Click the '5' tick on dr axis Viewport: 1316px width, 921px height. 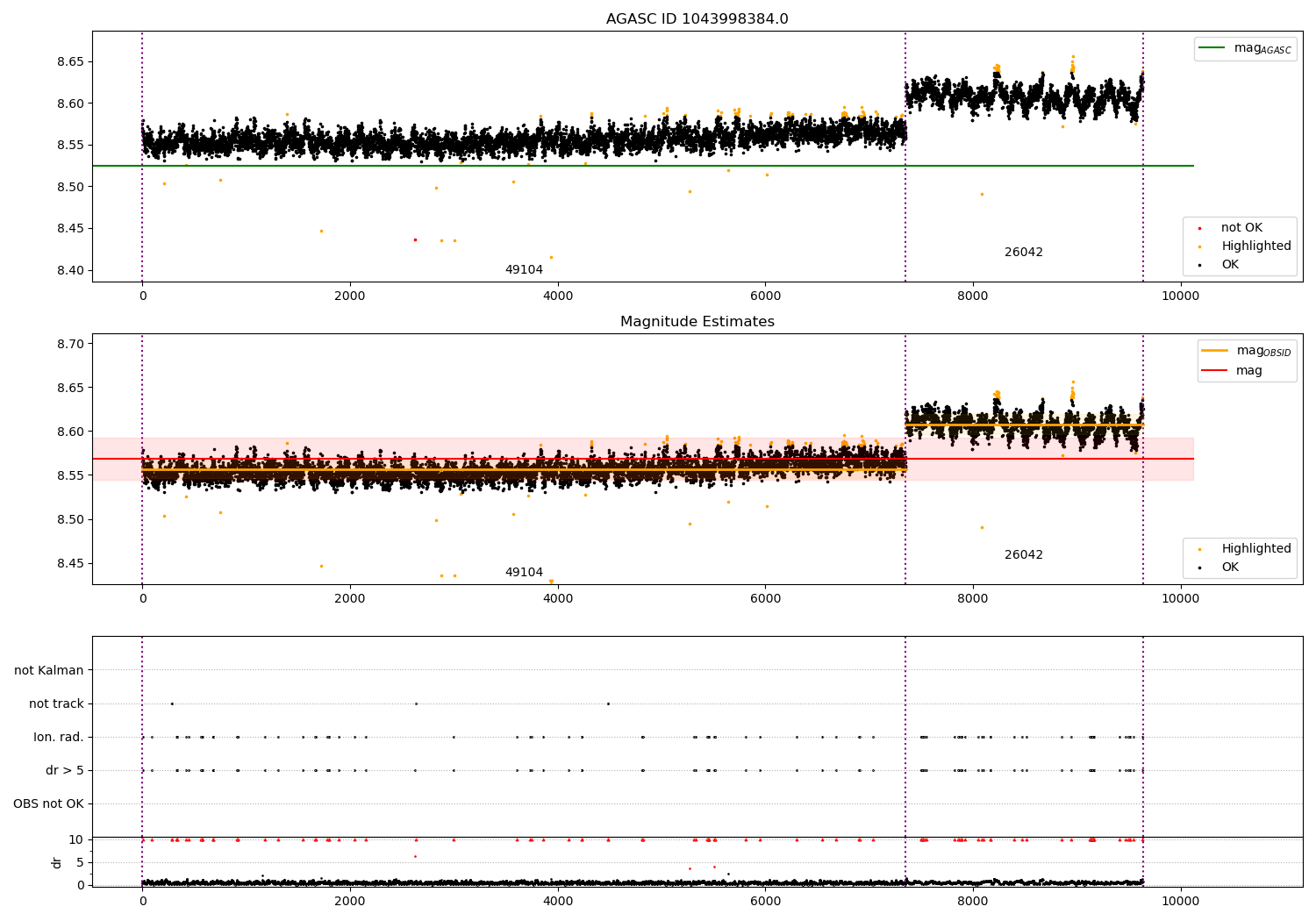[81, 863]
